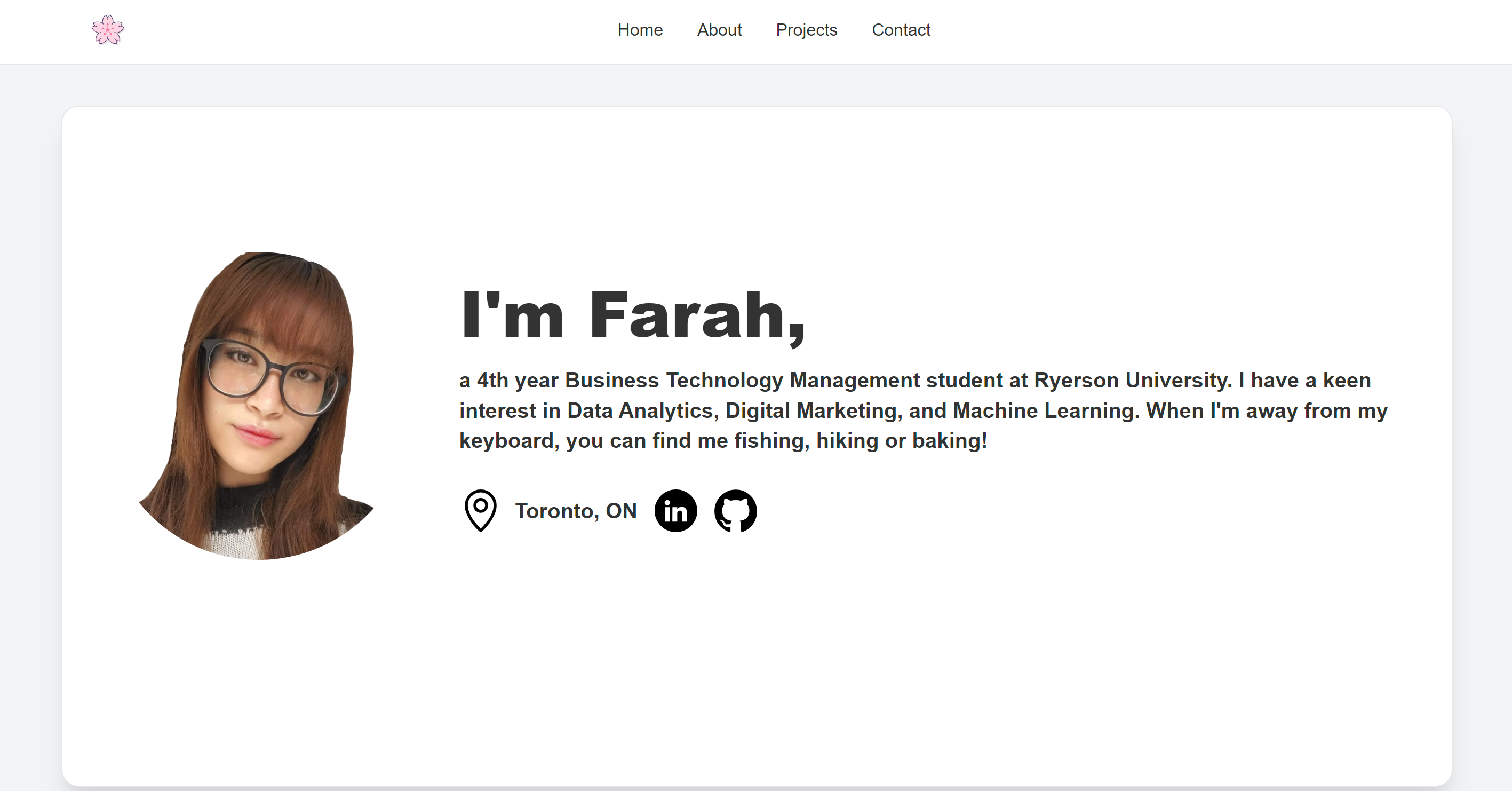Screen dimensions: 1512x791
Task: Click the bio paragraph about Ryerson University
Action: 924,410
